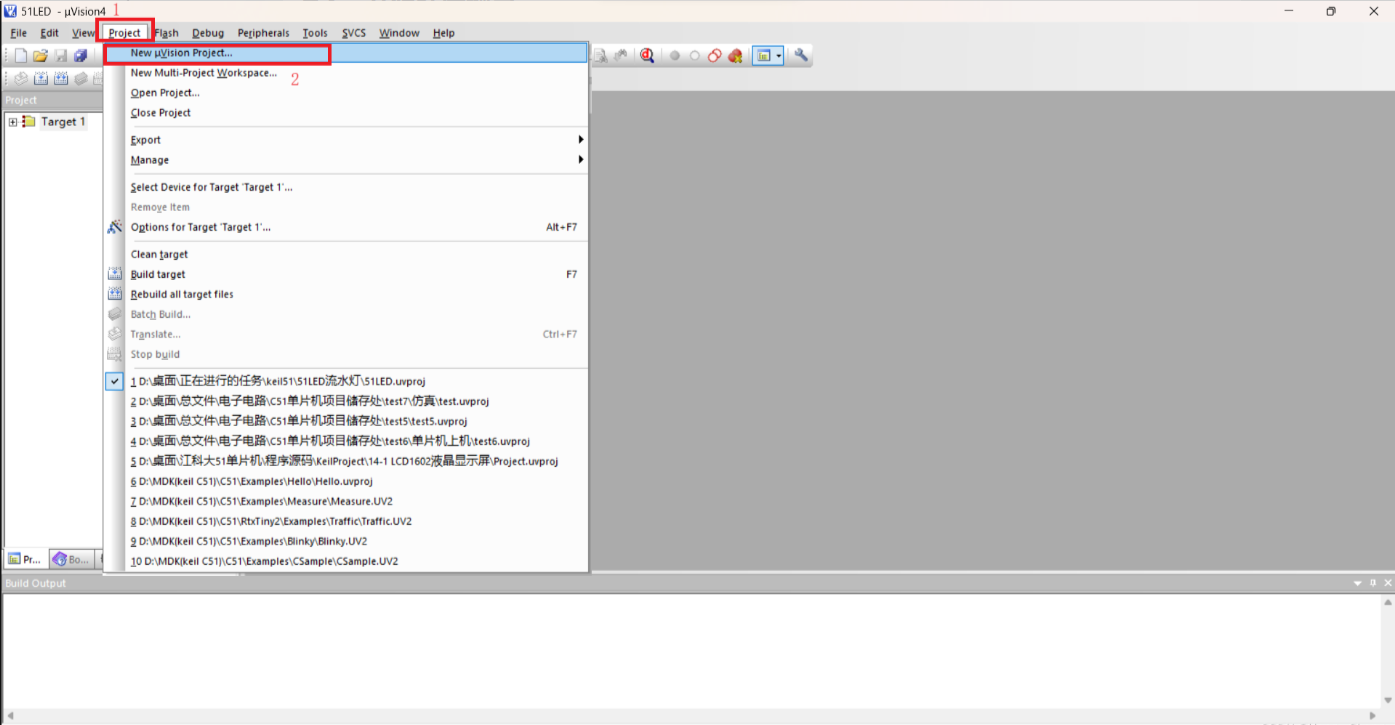Choose New µVision Project menu entry
This screenshot has width=1395, height=725.
[x=346, y=53]
